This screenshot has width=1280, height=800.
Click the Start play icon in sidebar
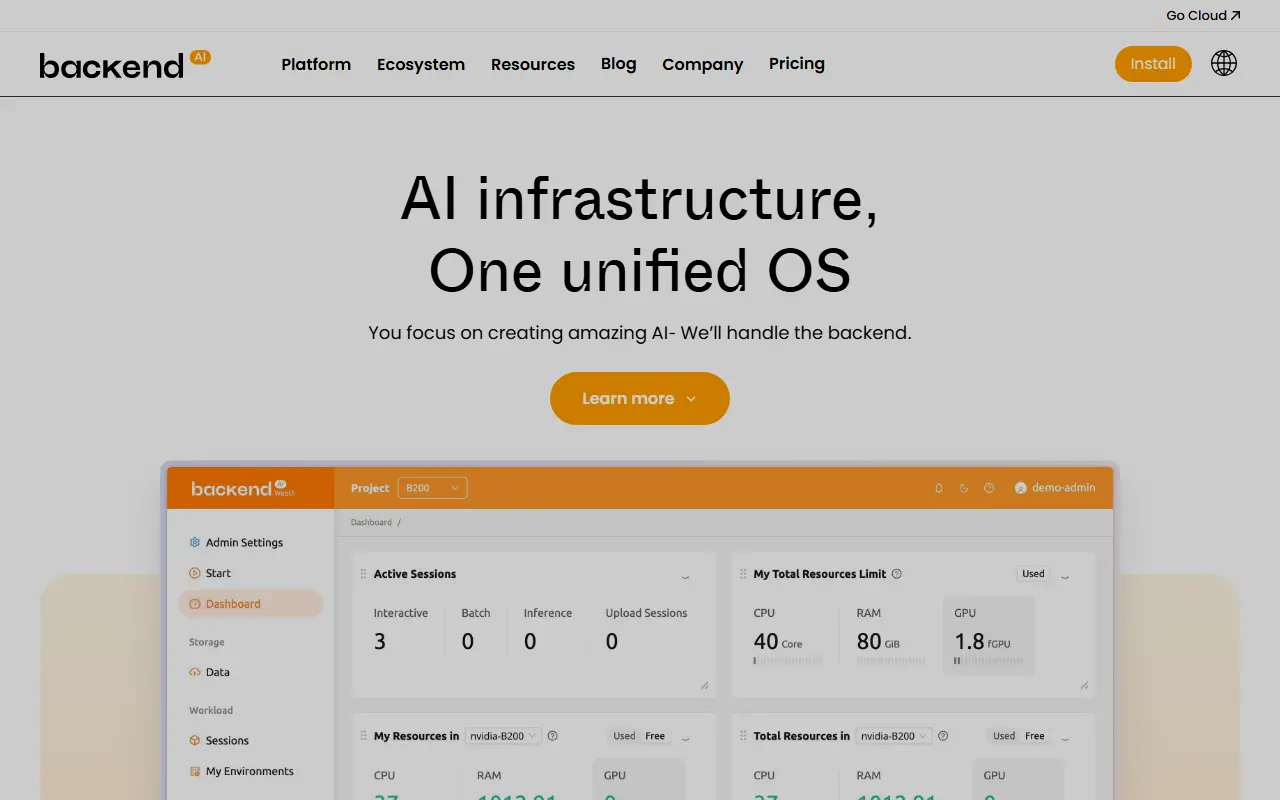coord(195,573)
